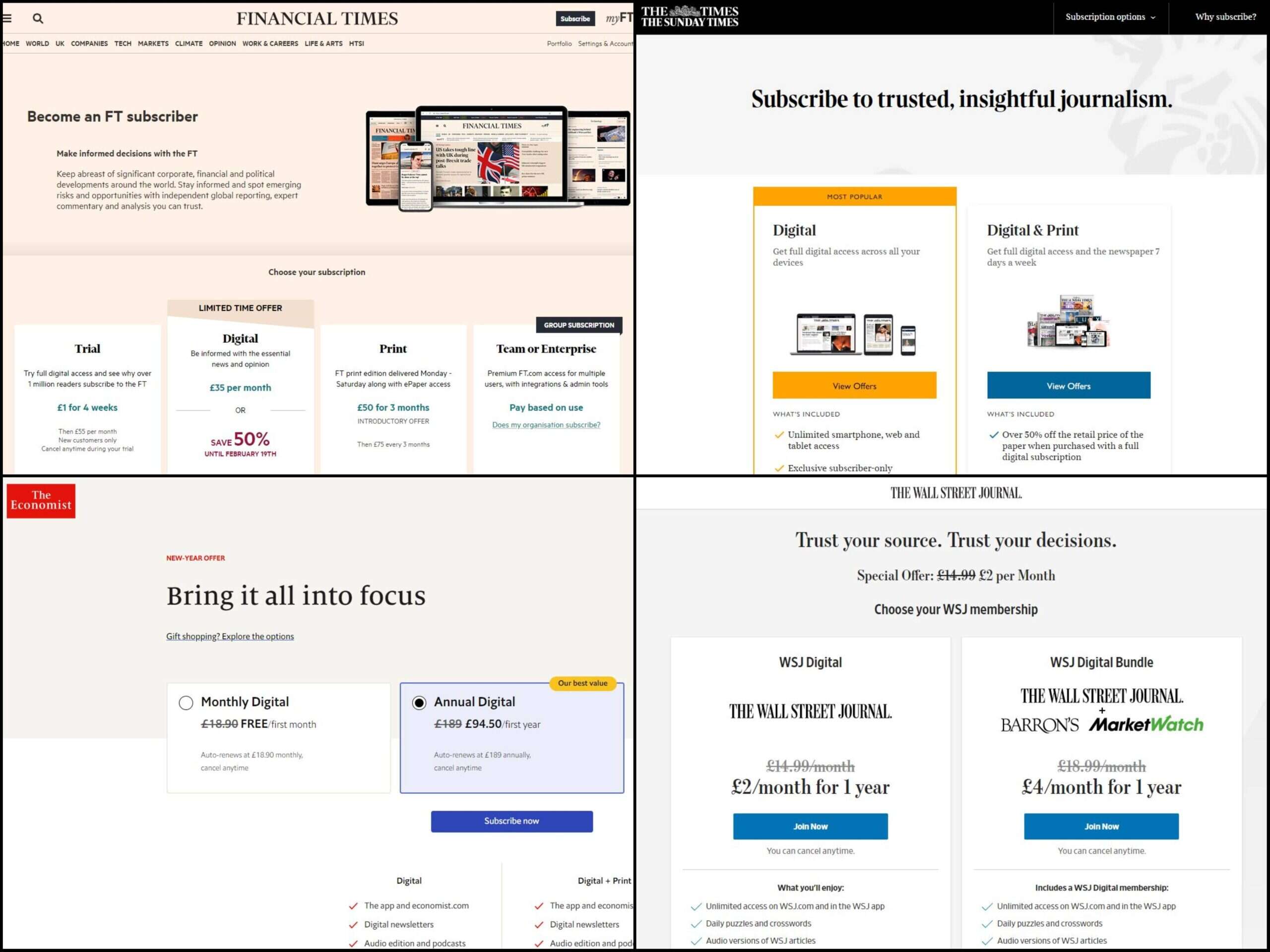Click the FT Portfolio icon
This screenshot has height=952, width=1270.
click(558, 43)
